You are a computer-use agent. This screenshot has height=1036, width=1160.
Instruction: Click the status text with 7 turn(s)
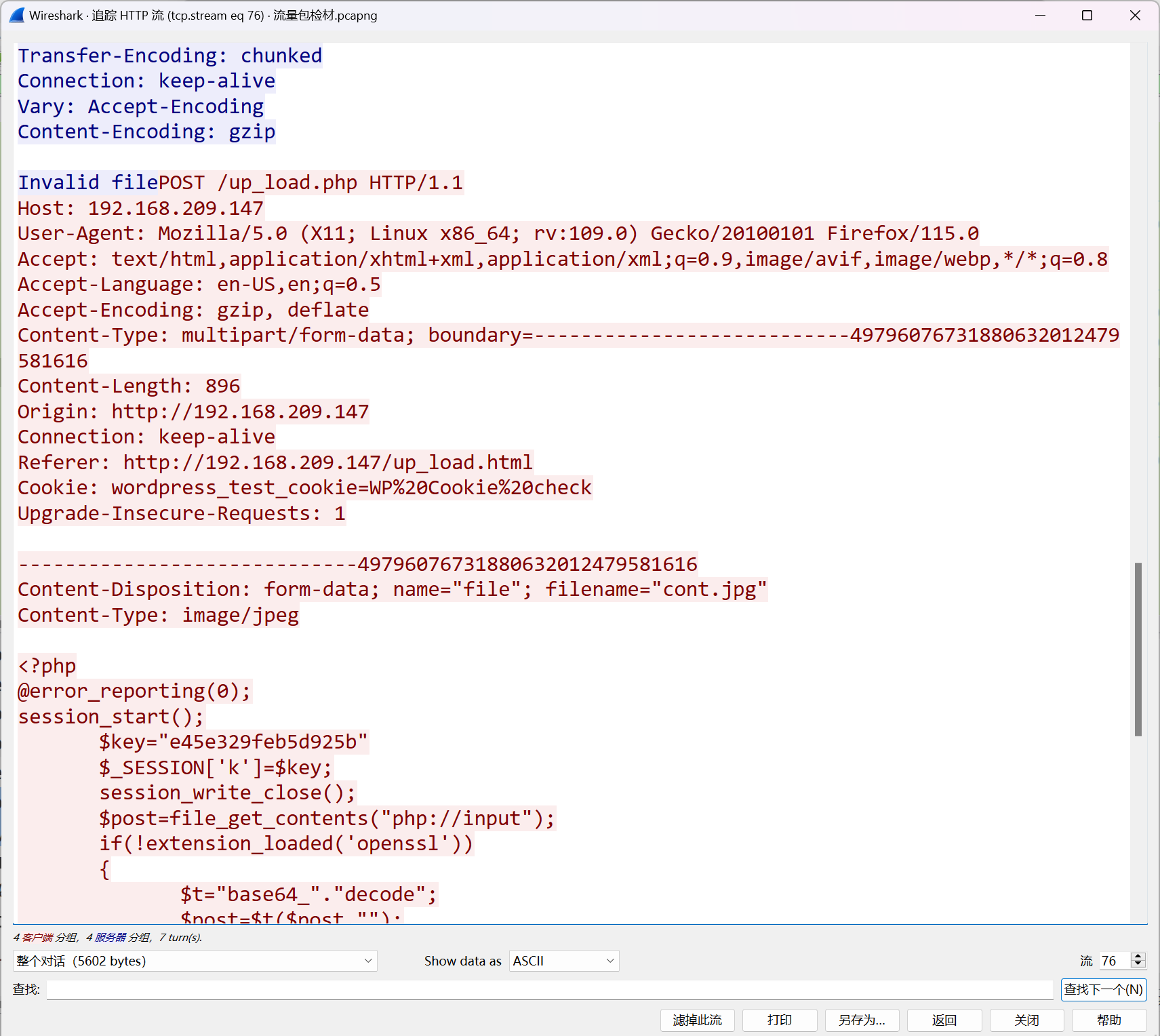(x=108, y=937)
